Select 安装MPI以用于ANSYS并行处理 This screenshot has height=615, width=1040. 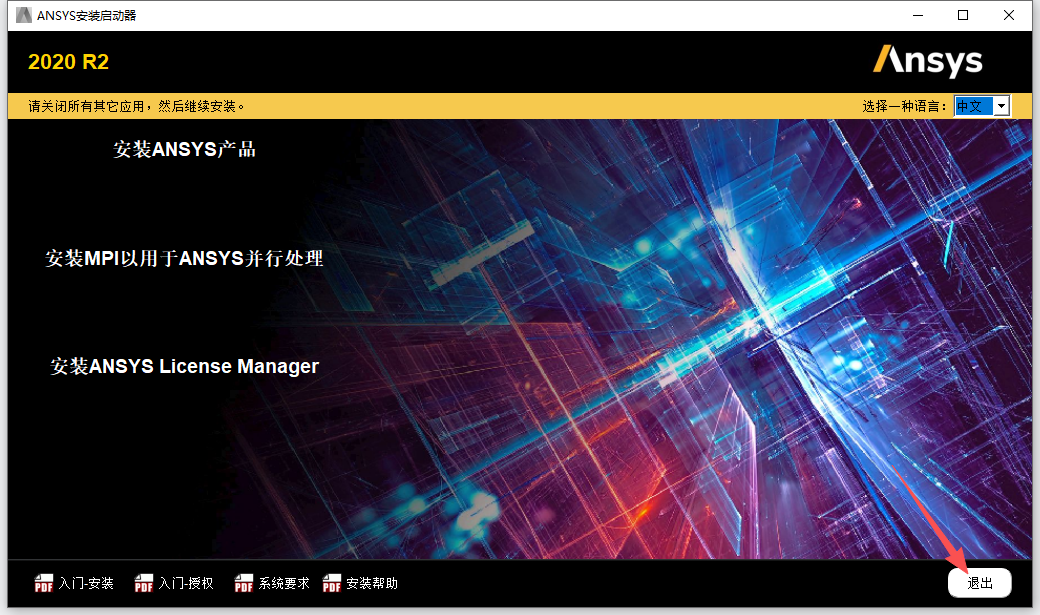point(183,257)
